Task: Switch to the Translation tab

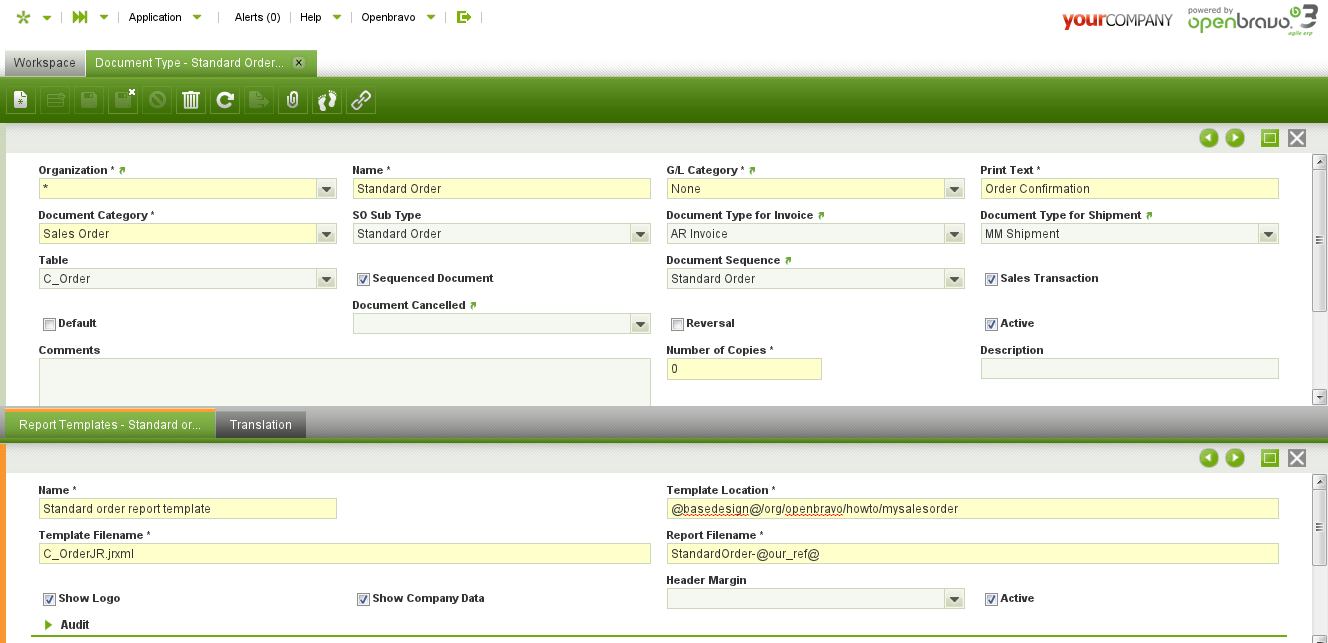Action: click(x=260, y=425)
